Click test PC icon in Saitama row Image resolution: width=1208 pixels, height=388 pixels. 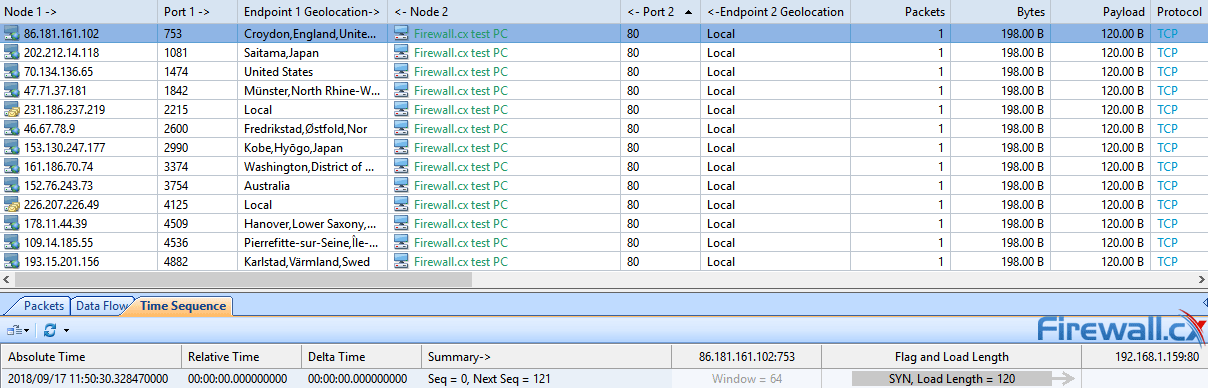tap(402, 53)
